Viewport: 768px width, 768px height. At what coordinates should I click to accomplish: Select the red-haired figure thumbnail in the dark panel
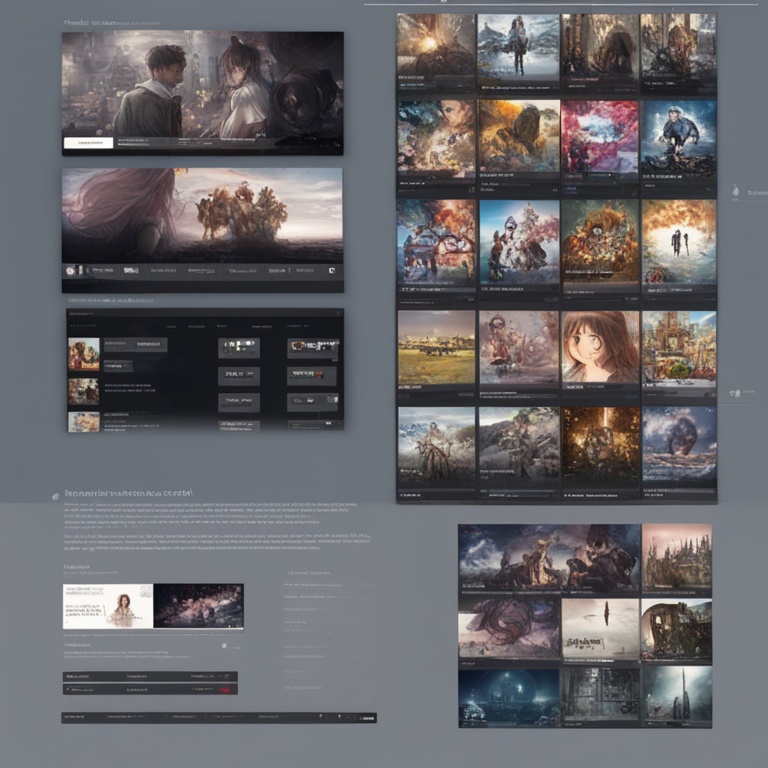pos(84,354)
